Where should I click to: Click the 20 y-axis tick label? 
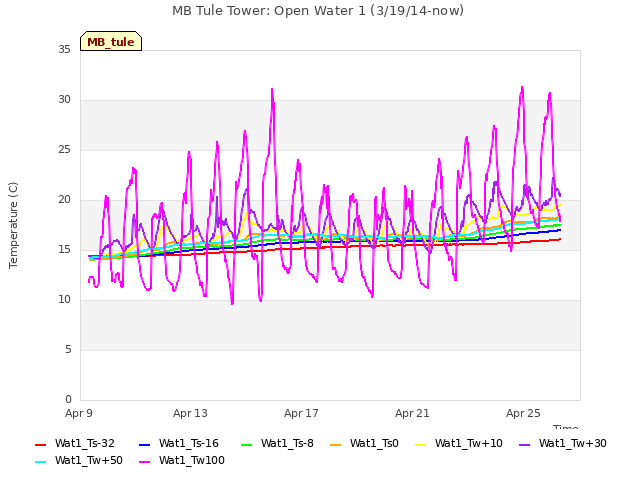pos(64,200)
